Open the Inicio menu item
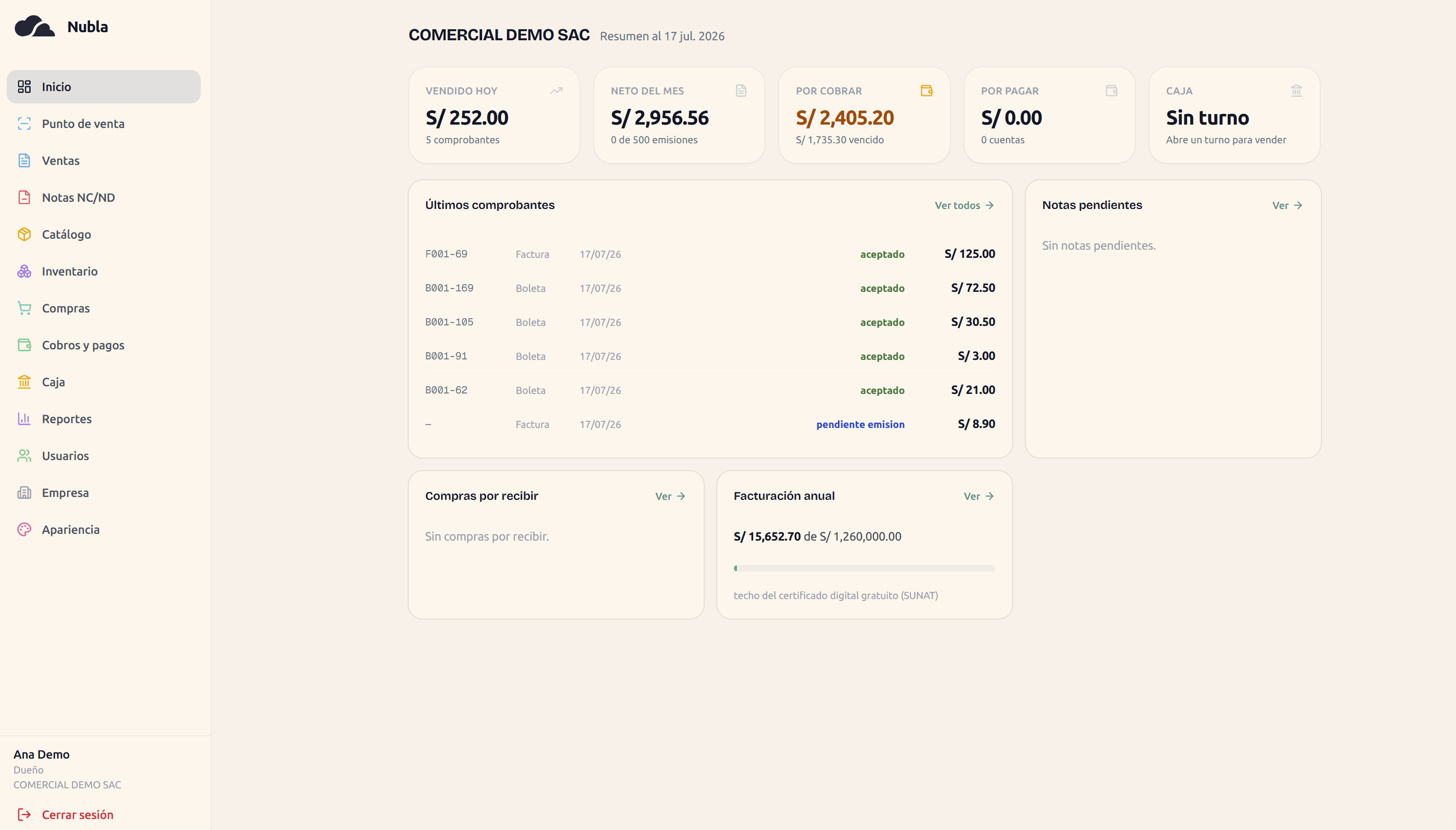 click(103, 87)
